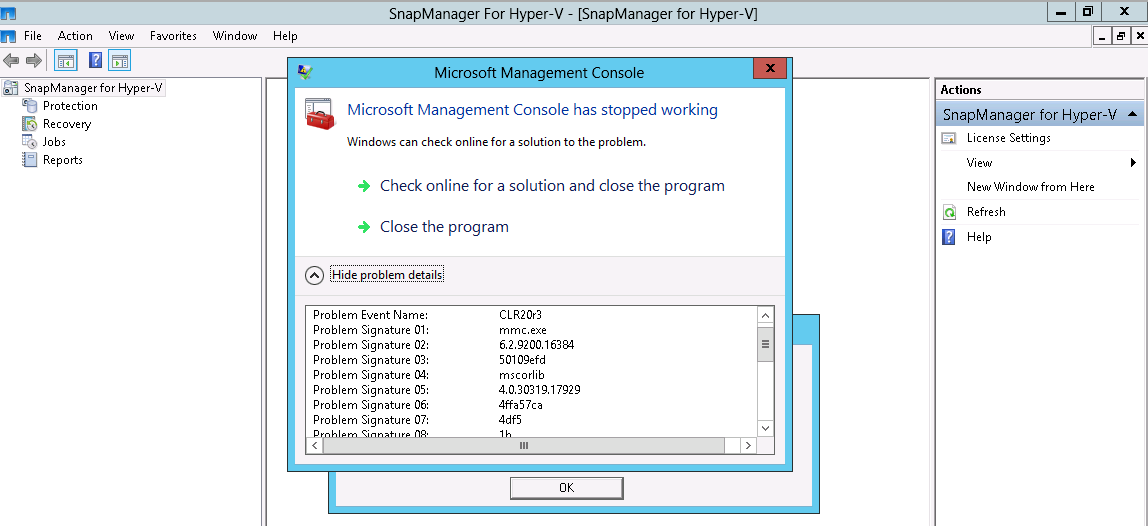
Task: Open the Window menu
Action: click(235, 36)
